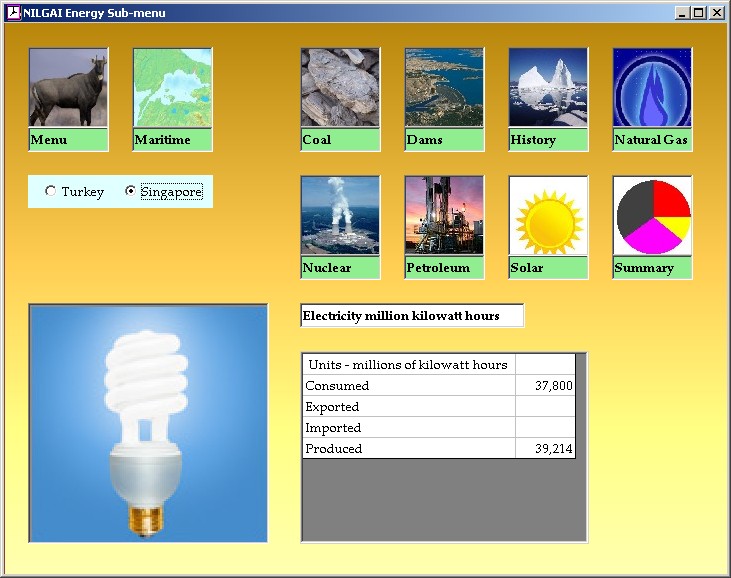Select the Turkey radio button
The width and height of the screenshot is (731, 578).
click(51, 191)
